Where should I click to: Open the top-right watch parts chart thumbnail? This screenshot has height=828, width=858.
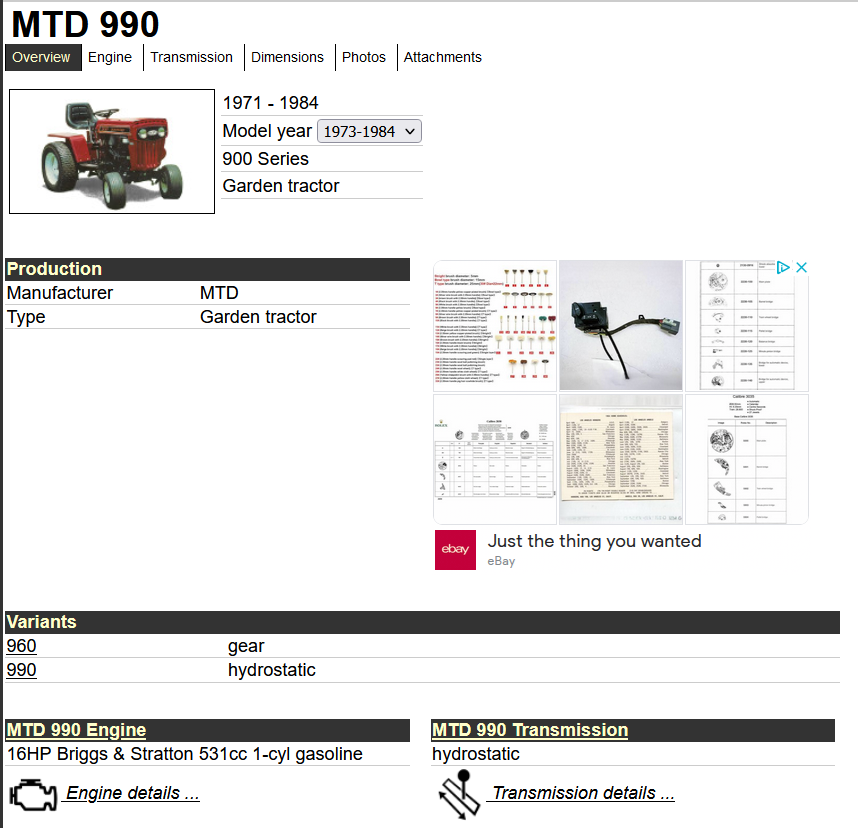pyautogui.click(x=746, y=326)
